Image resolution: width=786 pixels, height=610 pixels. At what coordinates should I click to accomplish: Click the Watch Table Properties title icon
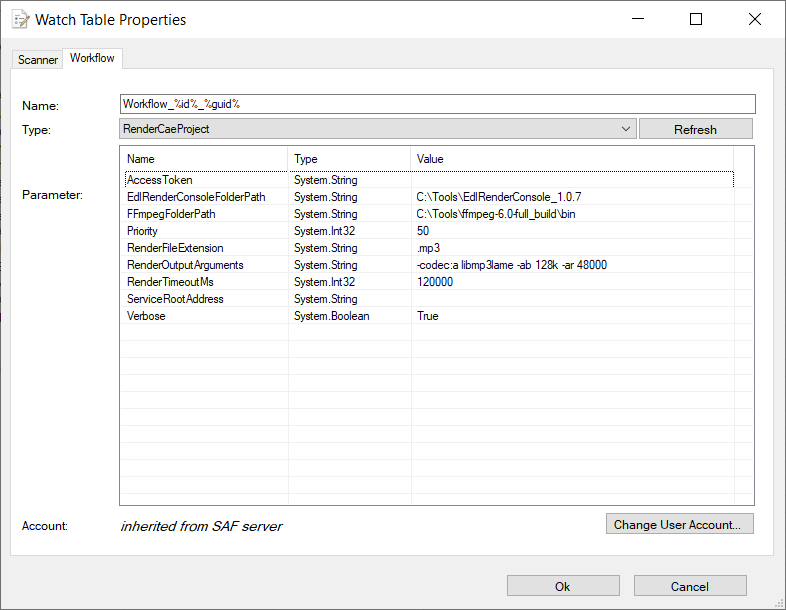(x=19, y=20)
